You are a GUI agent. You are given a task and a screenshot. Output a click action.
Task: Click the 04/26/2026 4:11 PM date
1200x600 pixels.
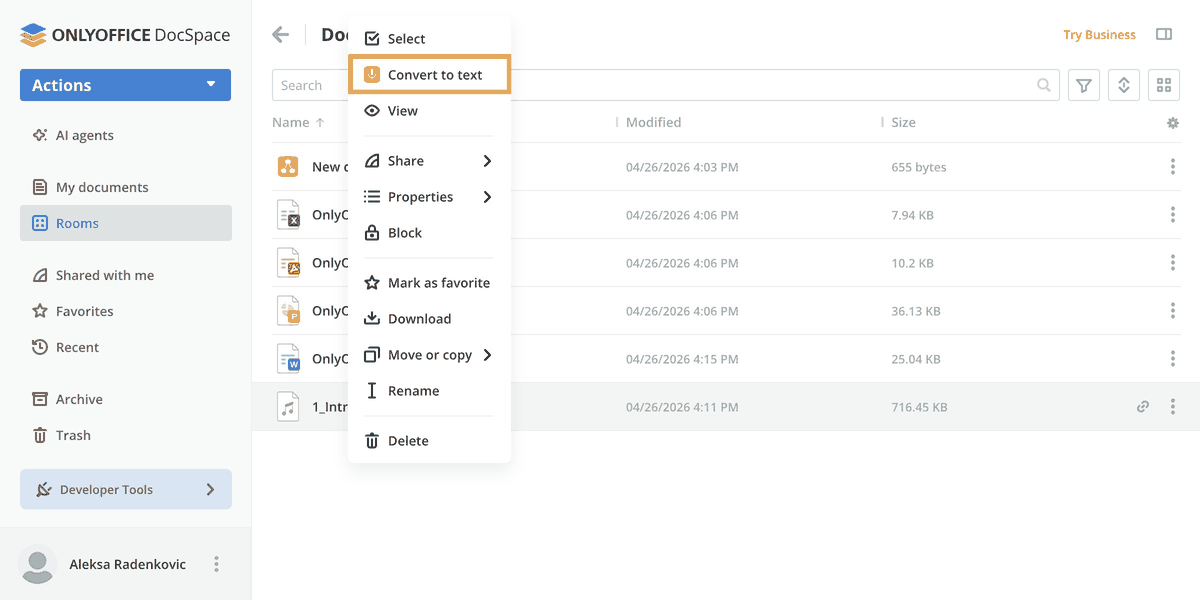[x=682, y=407]
